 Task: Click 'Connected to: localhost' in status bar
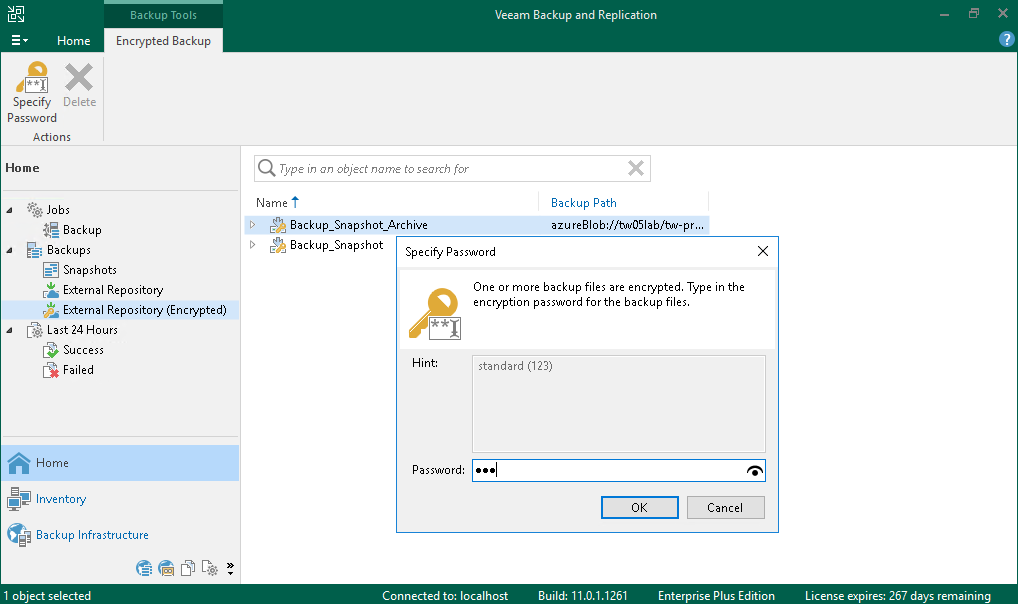pyautogui.click(x=445, y=596)
